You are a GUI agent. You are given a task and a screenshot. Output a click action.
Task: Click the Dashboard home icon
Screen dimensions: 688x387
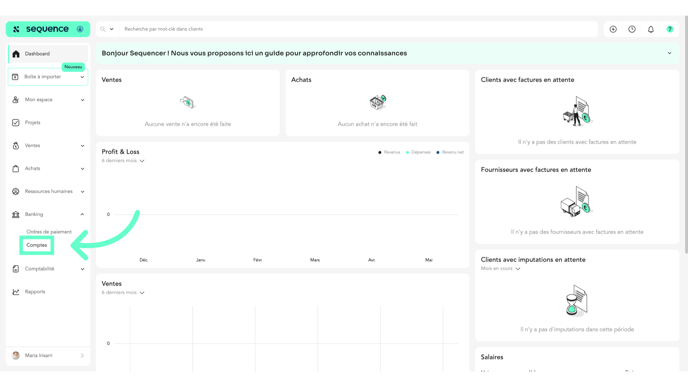tap(16, 54)
